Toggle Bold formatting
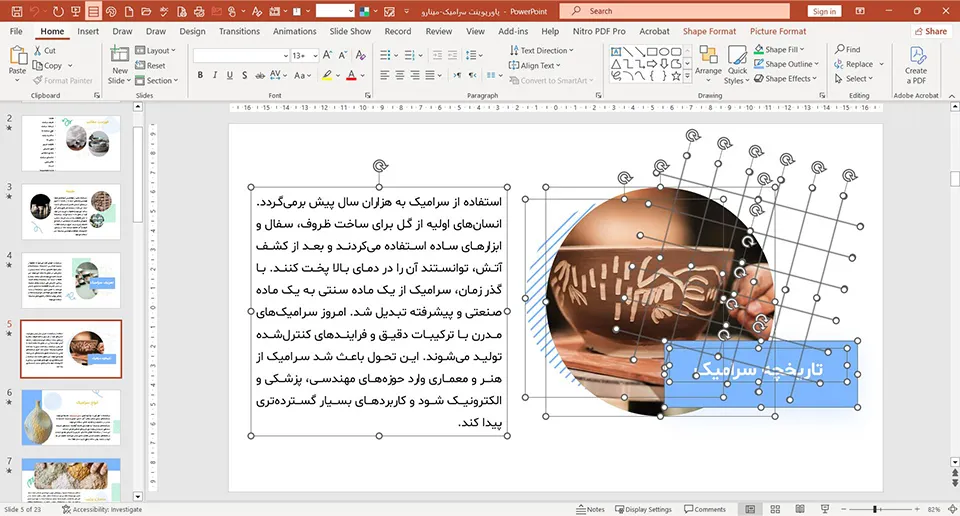Viewport: 960px width, 516px height. coord(200,75)
